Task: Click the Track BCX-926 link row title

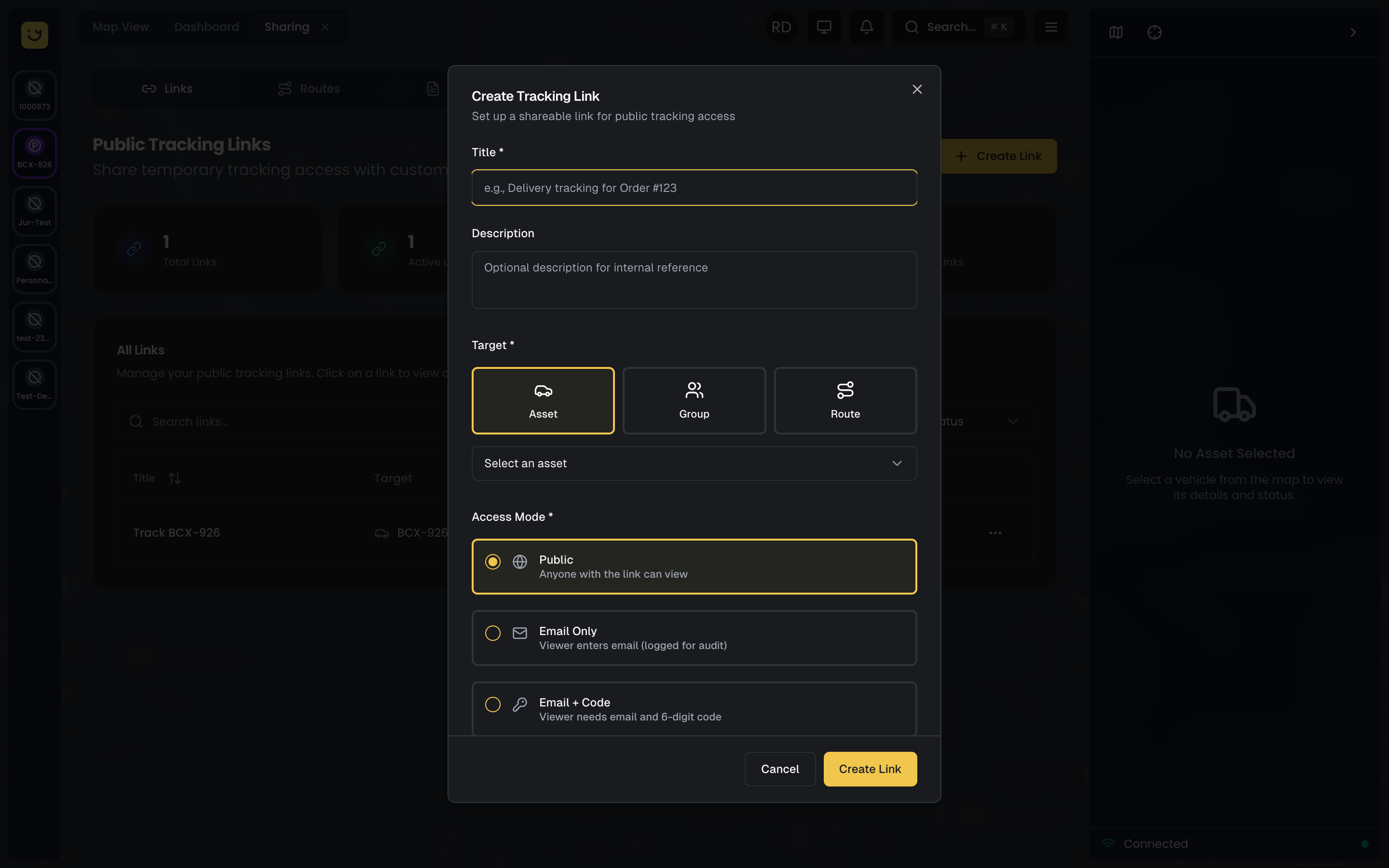Action: point(176,533)
